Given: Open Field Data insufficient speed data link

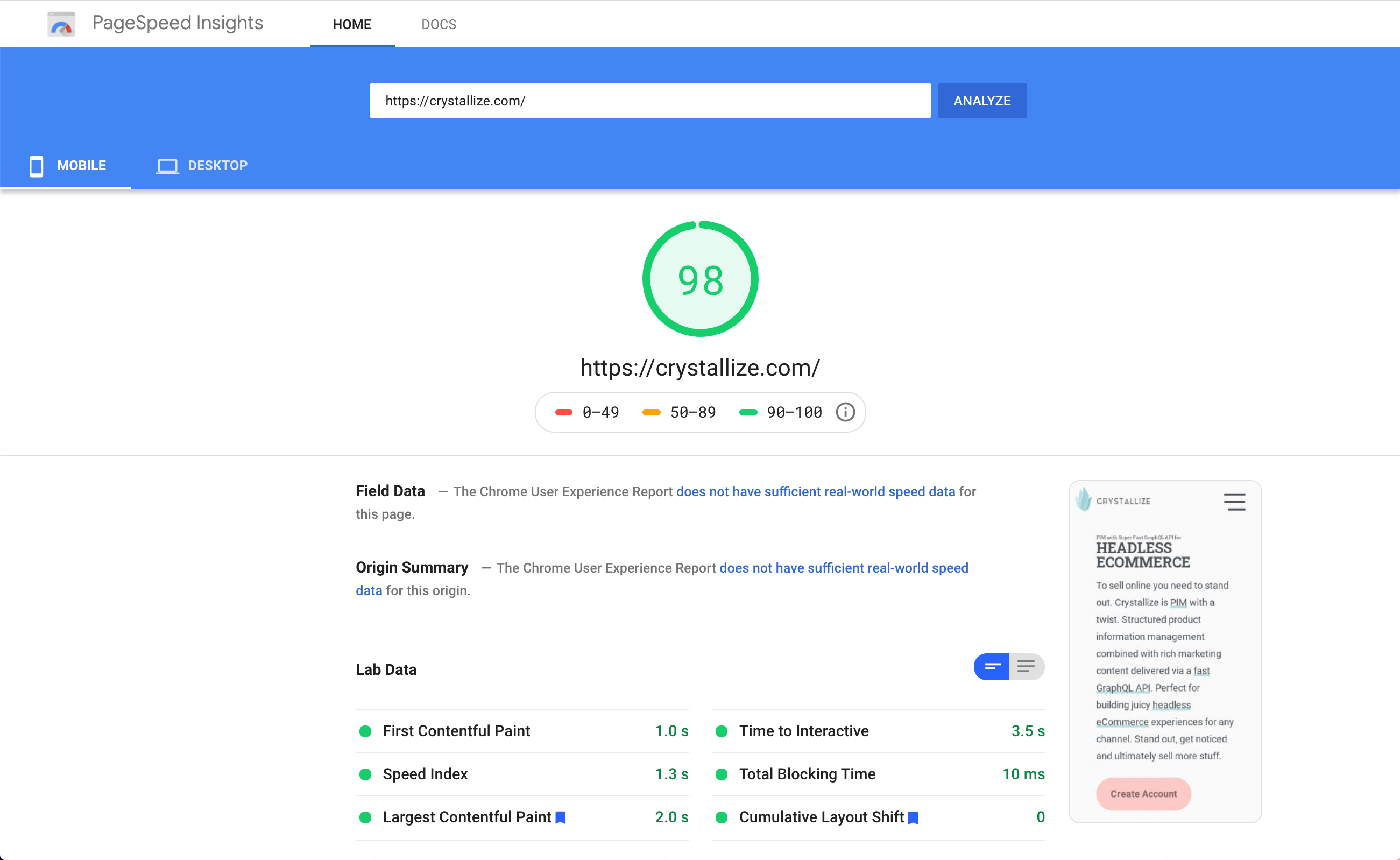Looking at the screenshot, I should coord(816,492).
